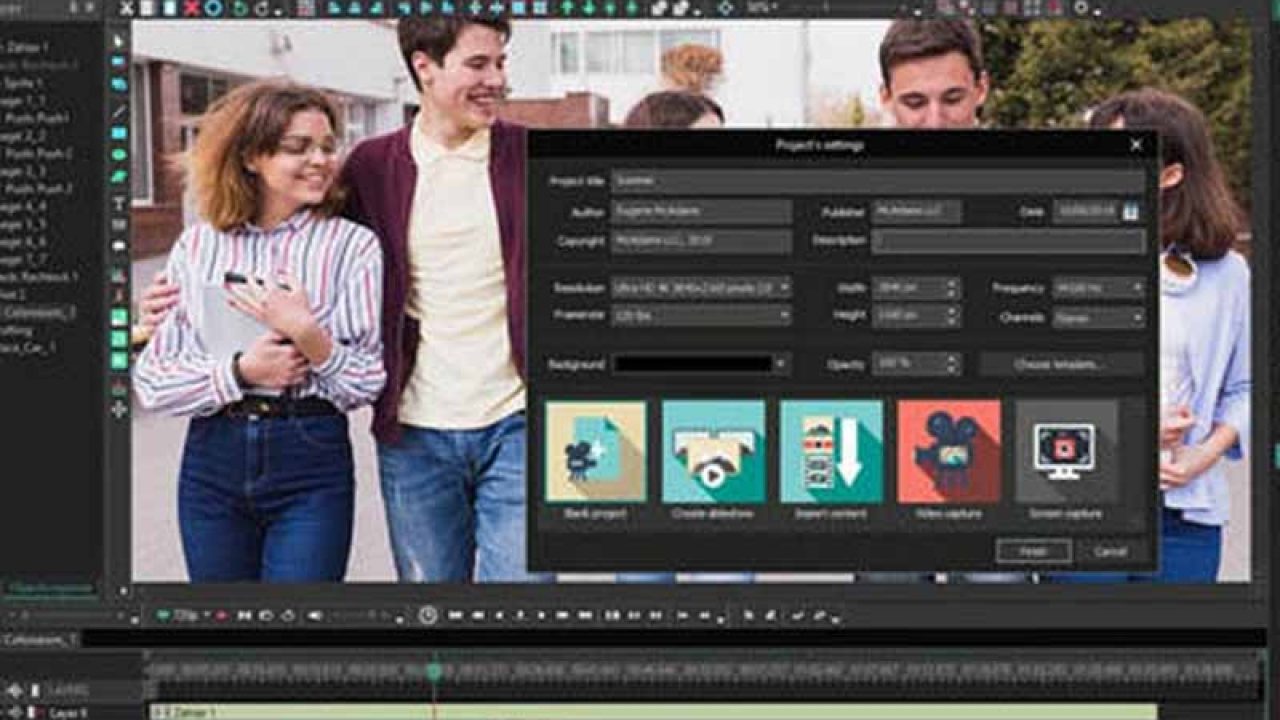
Task: Click the Height spinner down arrow
Action: [951, 322]
